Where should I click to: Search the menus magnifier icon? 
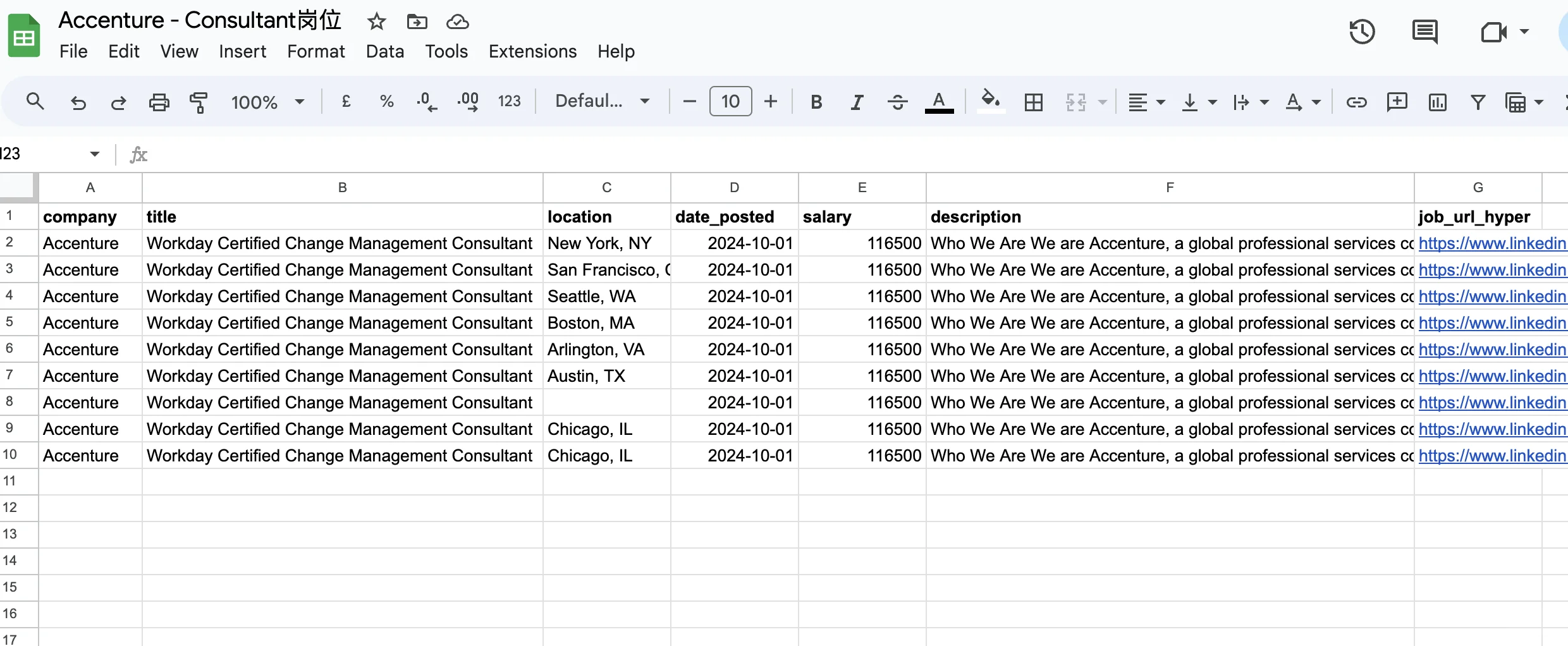(x=35, y=101)
